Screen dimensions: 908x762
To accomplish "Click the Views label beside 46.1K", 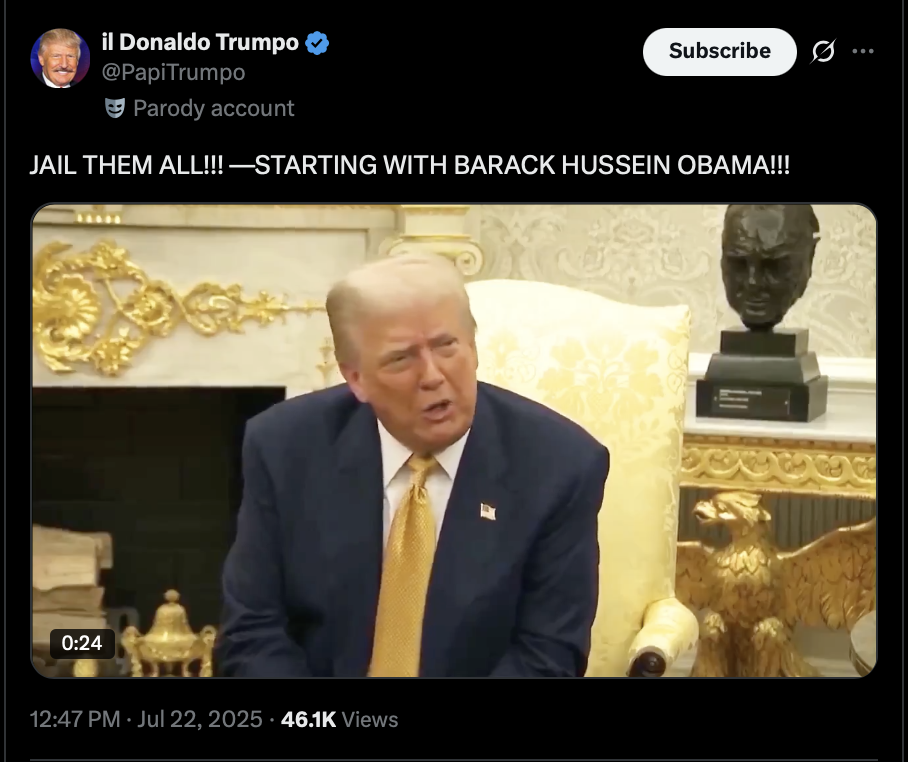I will (370, 719).
